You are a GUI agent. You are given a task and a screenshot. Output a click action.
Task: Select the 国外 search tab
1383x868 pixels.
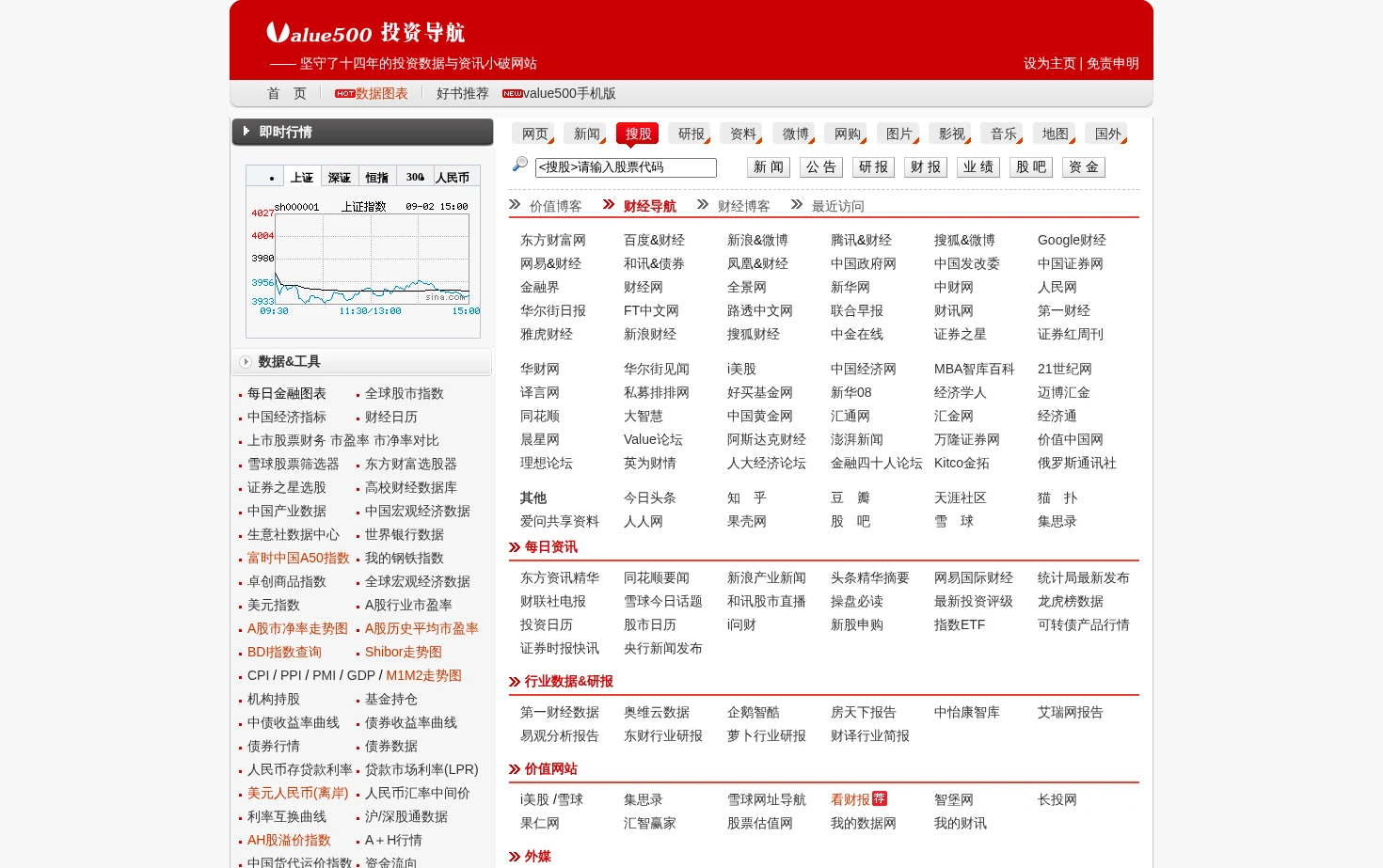(1106, 134)
